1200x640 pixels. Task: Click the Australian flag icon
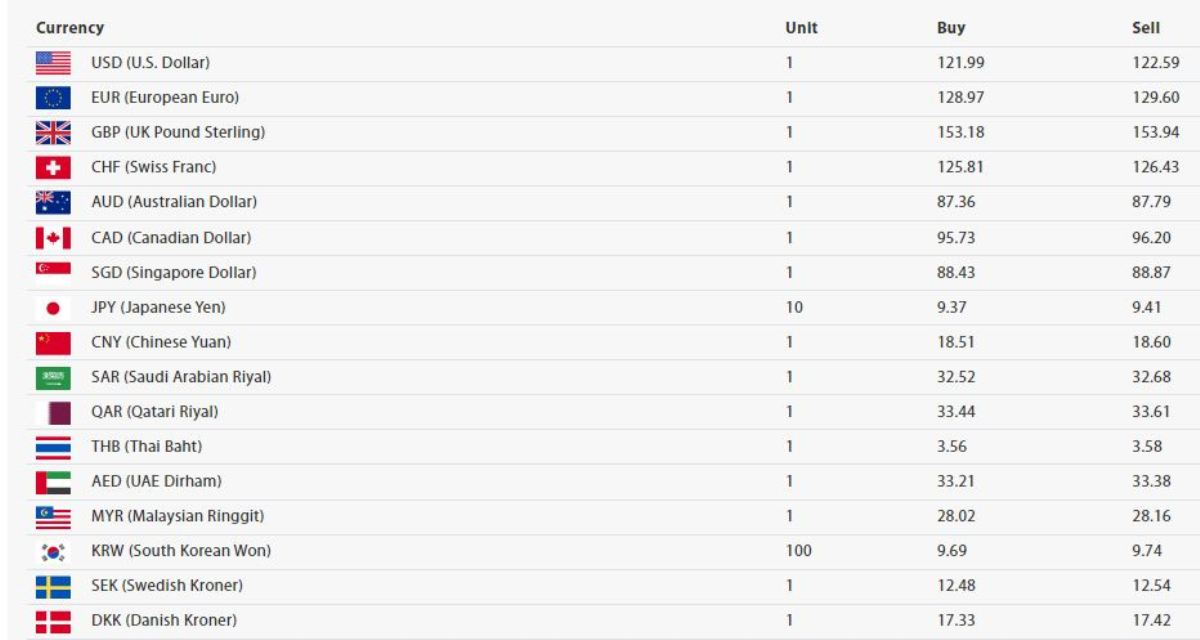tap(53, 202)
